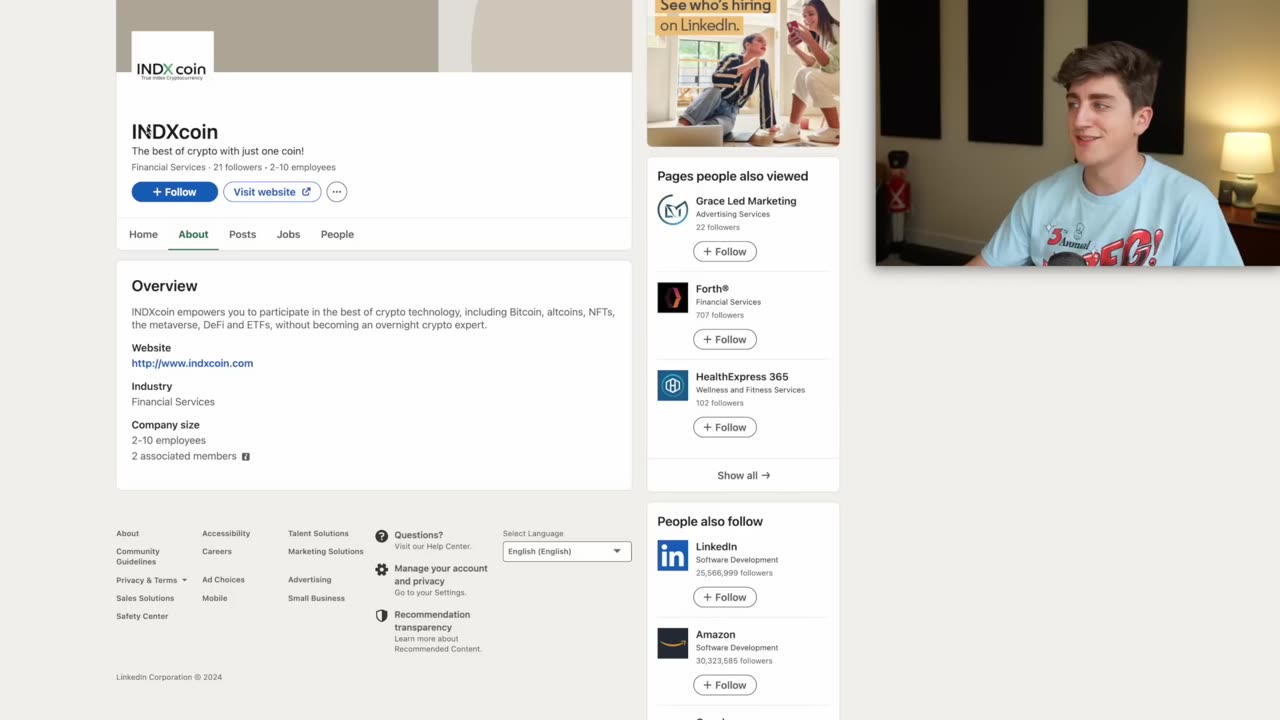Open the Sales Solutions footer link
The image size is (1280, 720).
[x=145, y=598]
